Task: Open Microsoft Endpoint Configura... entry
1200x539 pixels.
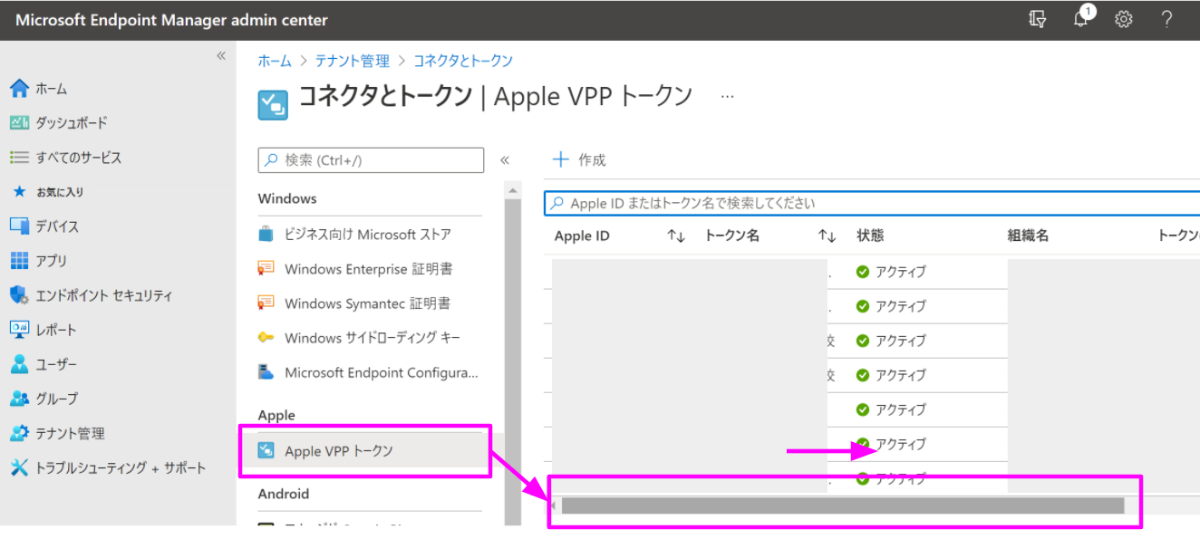Action: (x=382, y=372)
